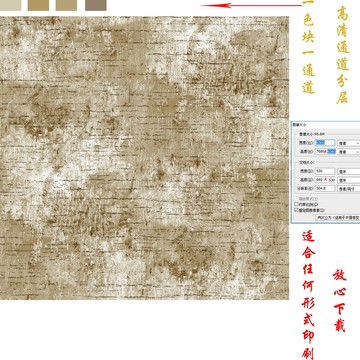Click the document width field showing 530
360x360 pixels.
tap(325, 171)
